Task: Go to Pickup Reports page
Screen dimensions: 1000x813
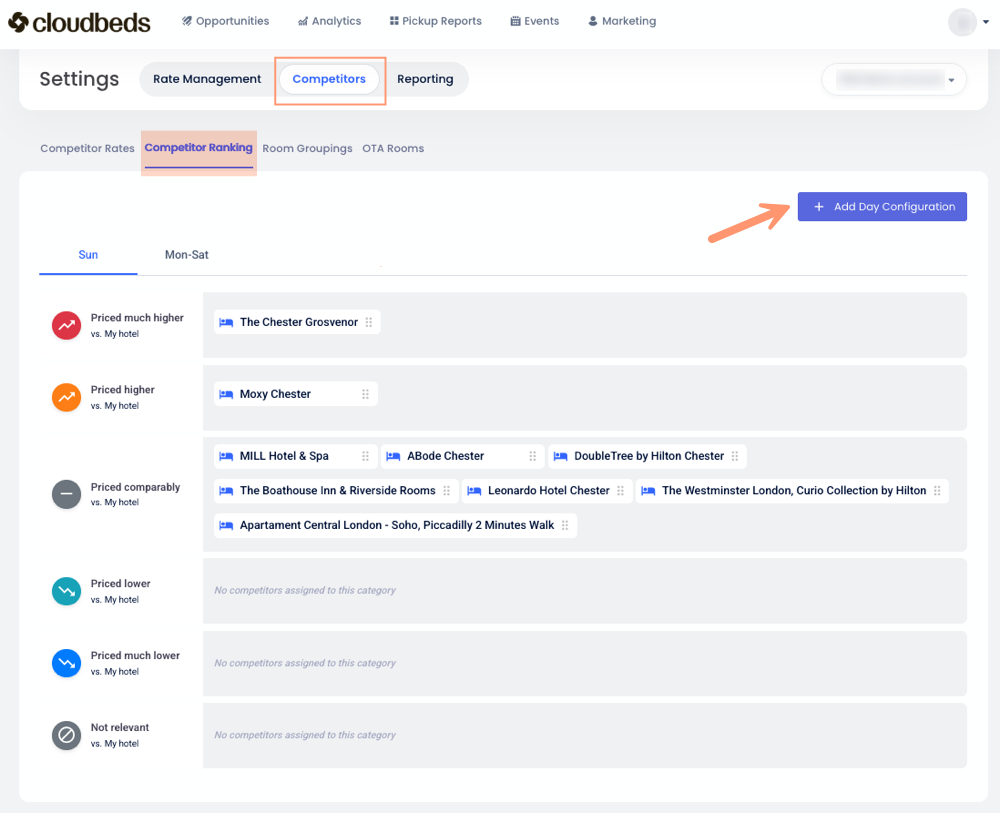Action: pos(435,21)
